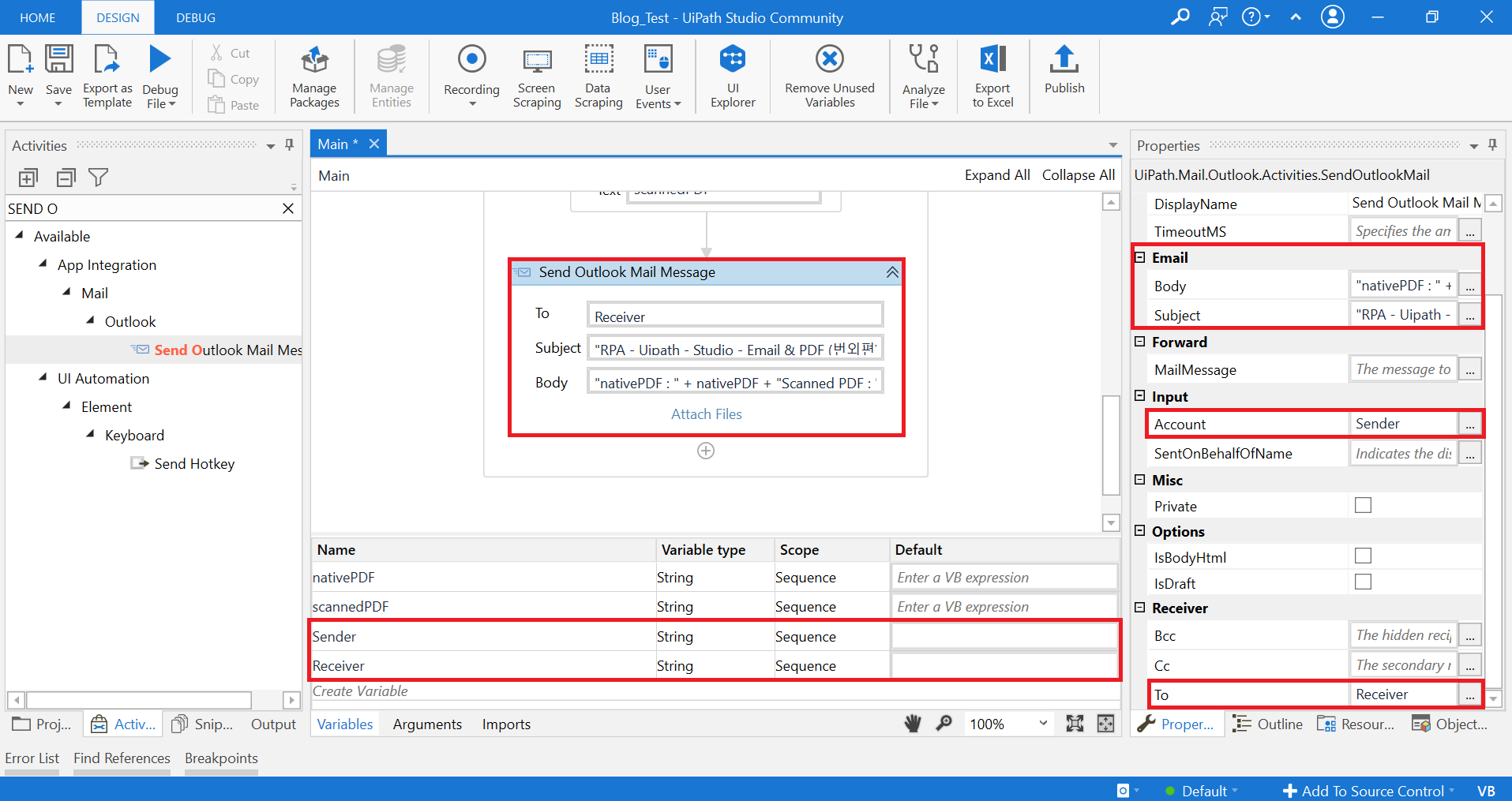Click Expand All in designer
Screen dimensions: 1512x801
[x=997, y=175]
